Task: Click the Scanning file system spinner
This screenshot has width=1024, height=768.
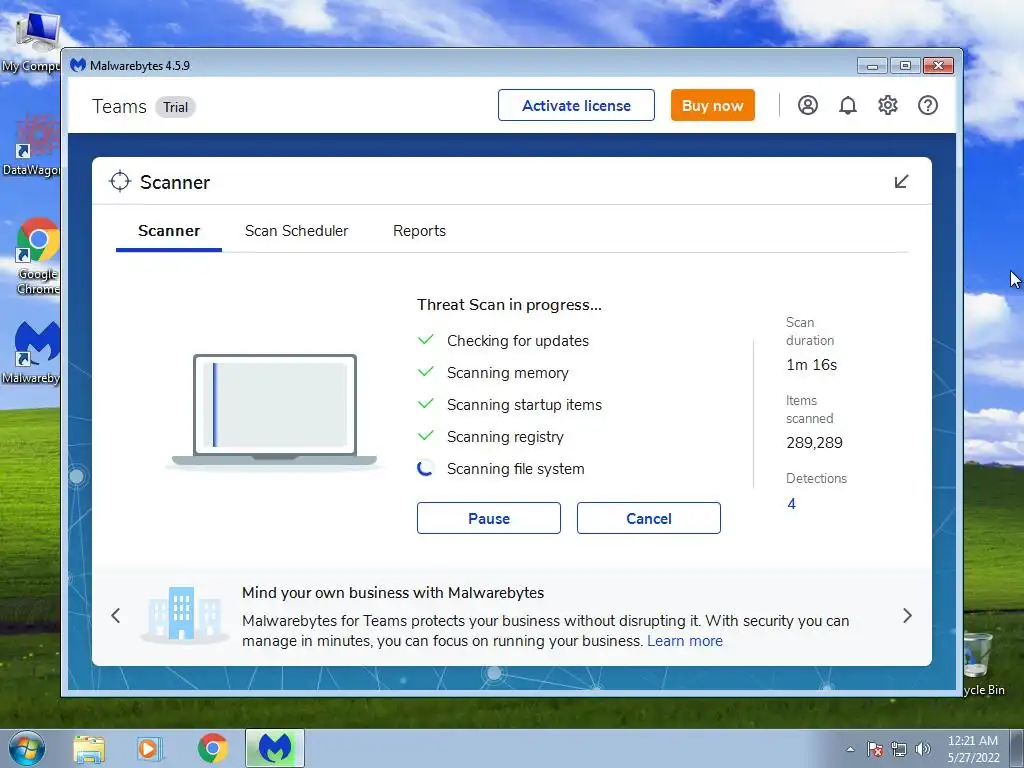Action: pos(425,468)
